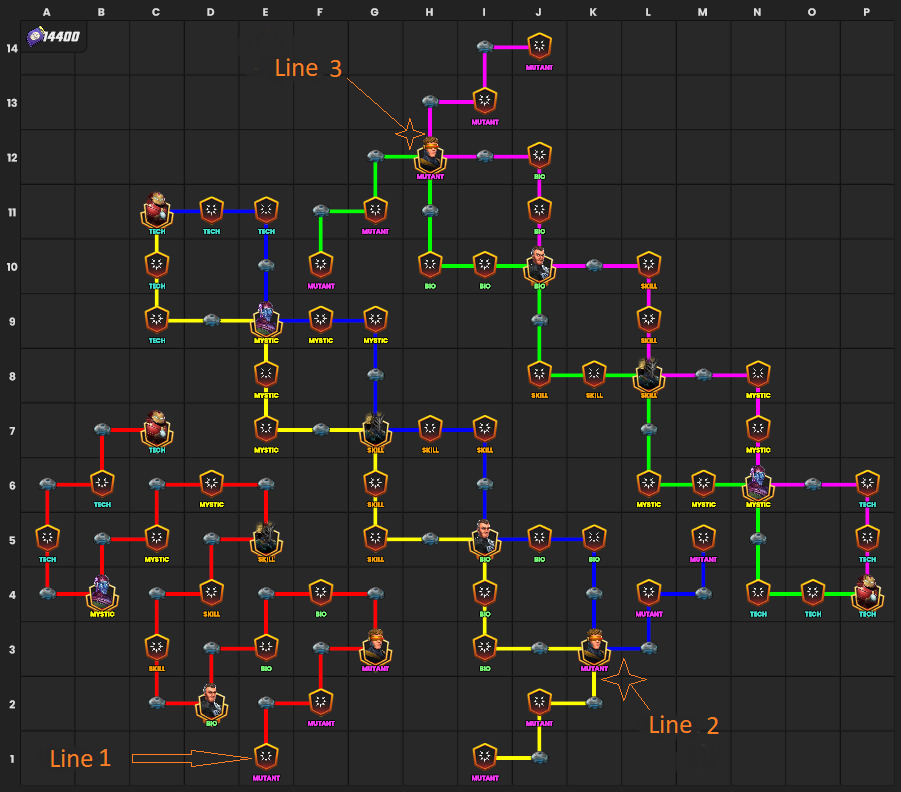This screenshot has height=792, width=901.
Task: Open the Bio character portrait at I5
Action: [484, 539]
